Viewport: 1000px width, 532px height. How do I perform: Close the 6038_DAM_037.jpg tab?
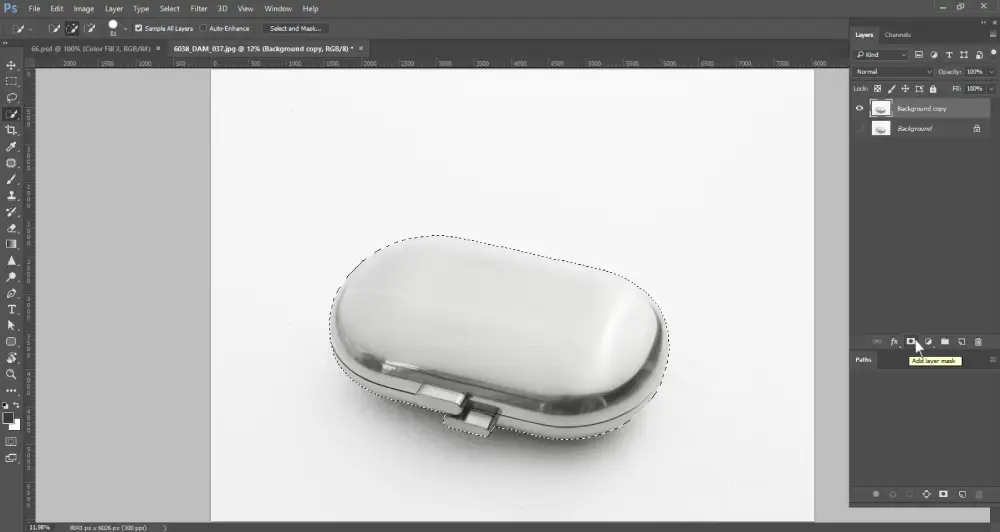pyautogui.click(x=361, y=48)
